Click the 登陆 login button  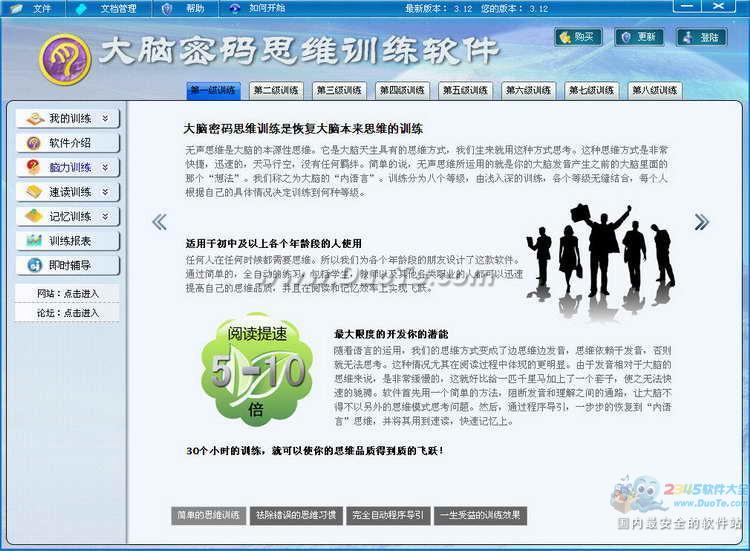pos(701,37)
